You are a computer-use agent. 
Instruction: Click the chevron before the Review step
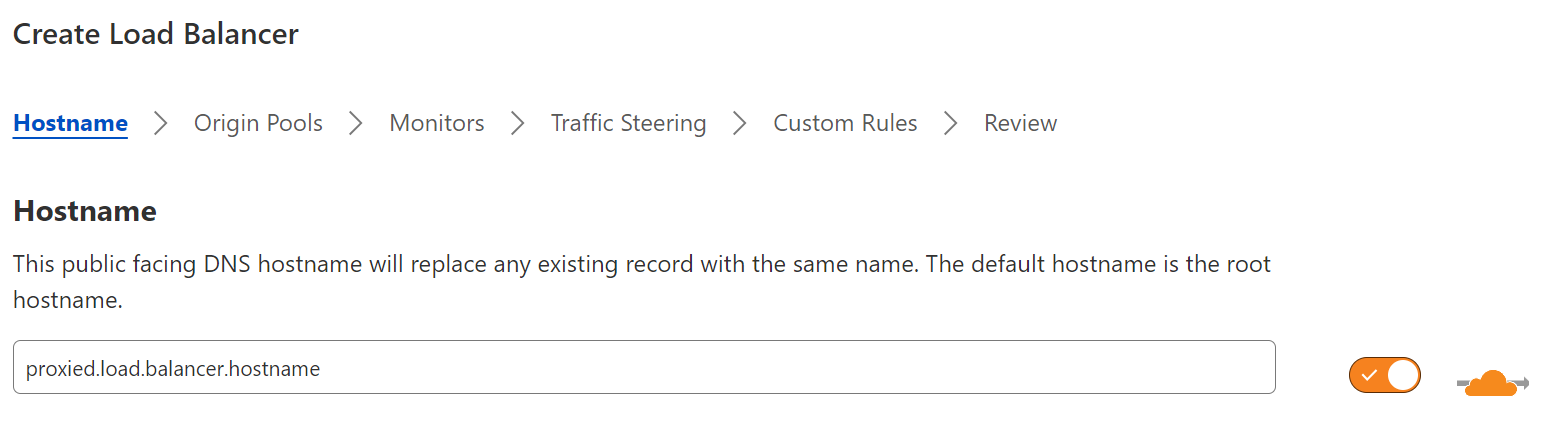[x=951, y=123]
